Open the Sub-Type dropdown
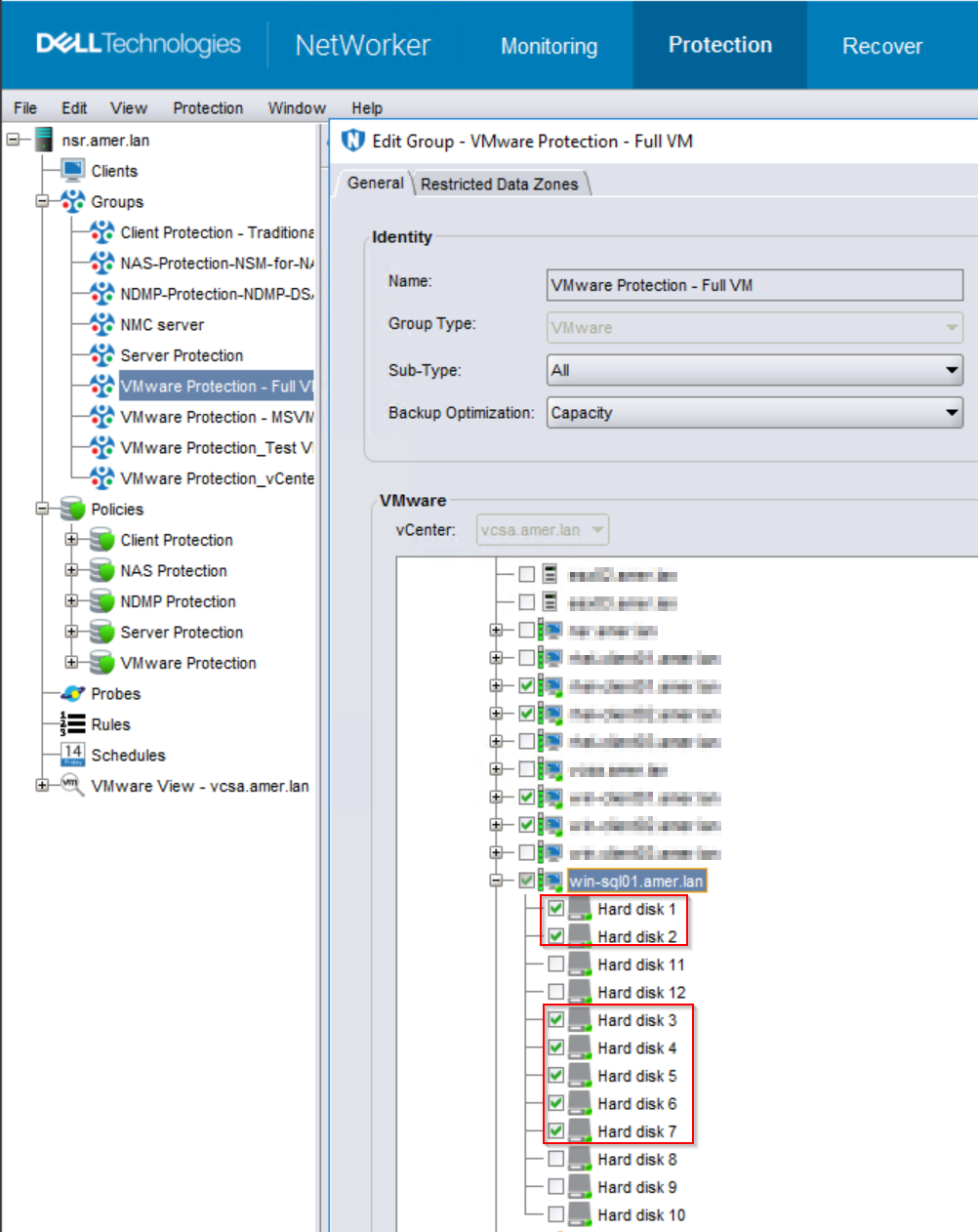978x1232 pixels. [x=754, y=370]
